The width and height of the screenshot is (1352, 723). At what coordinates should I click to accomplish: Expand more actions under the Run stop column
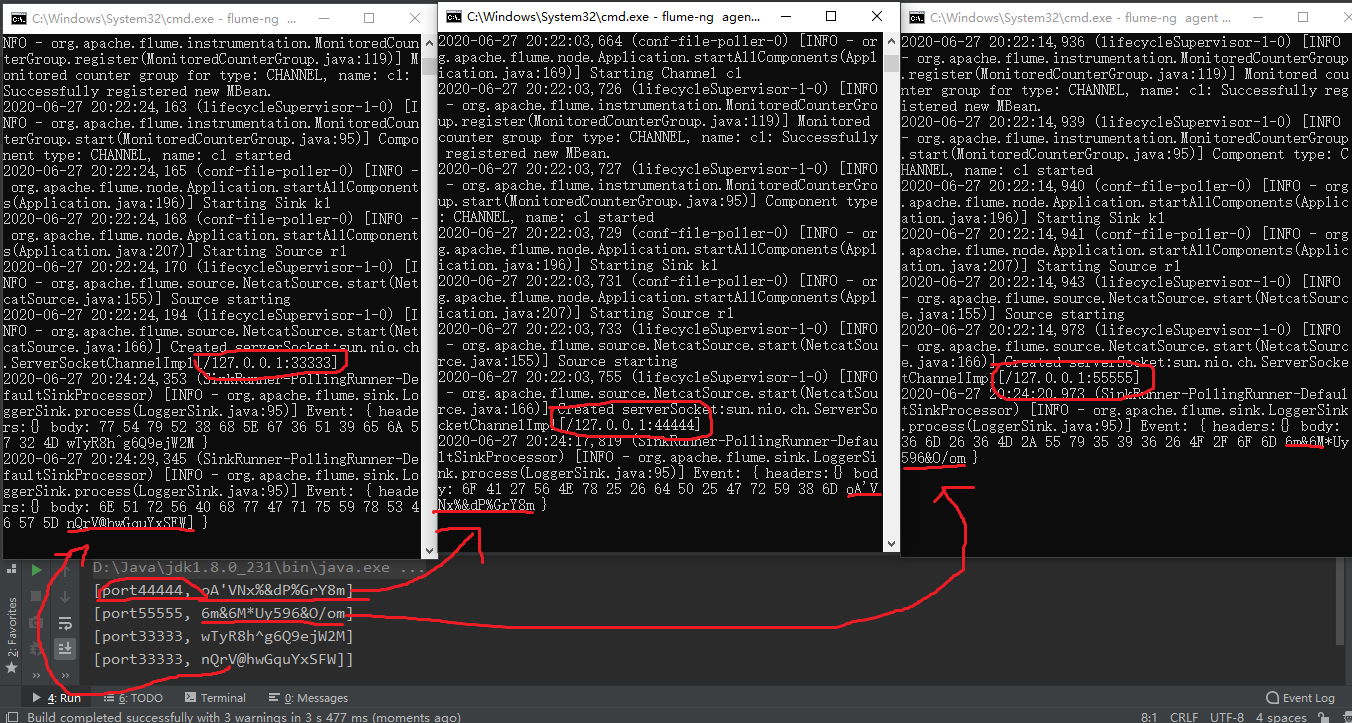[x=36, y=675]
